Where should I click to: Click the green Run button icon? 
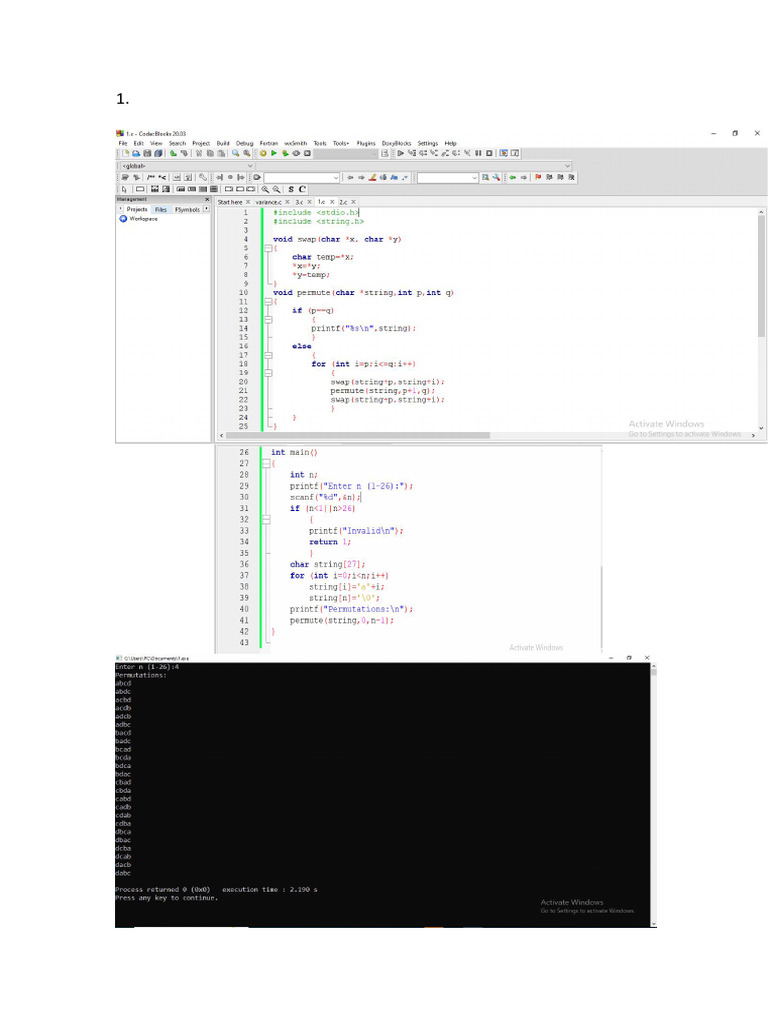pyautogui.click(x=274, y=154)
